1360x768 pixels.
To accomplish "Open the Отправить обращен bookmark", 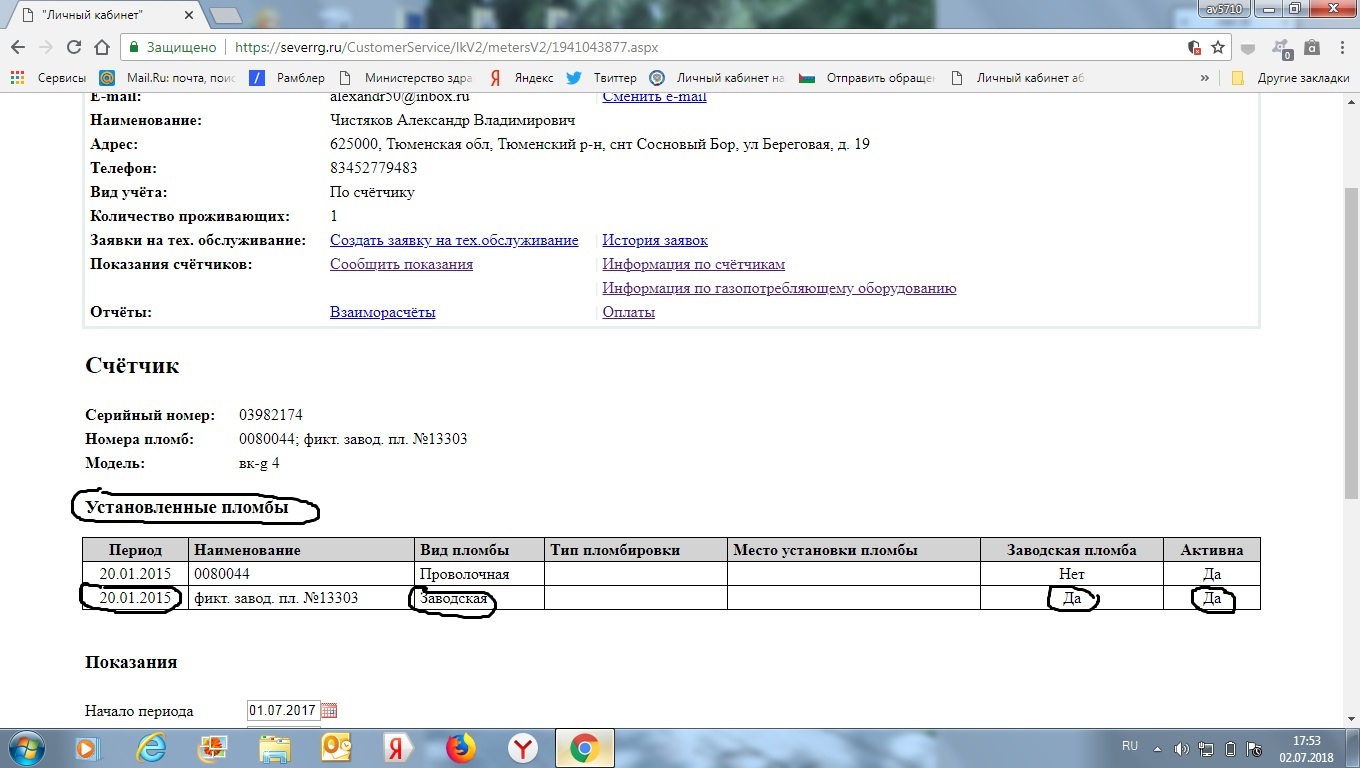I will click(x=868, y=77).
